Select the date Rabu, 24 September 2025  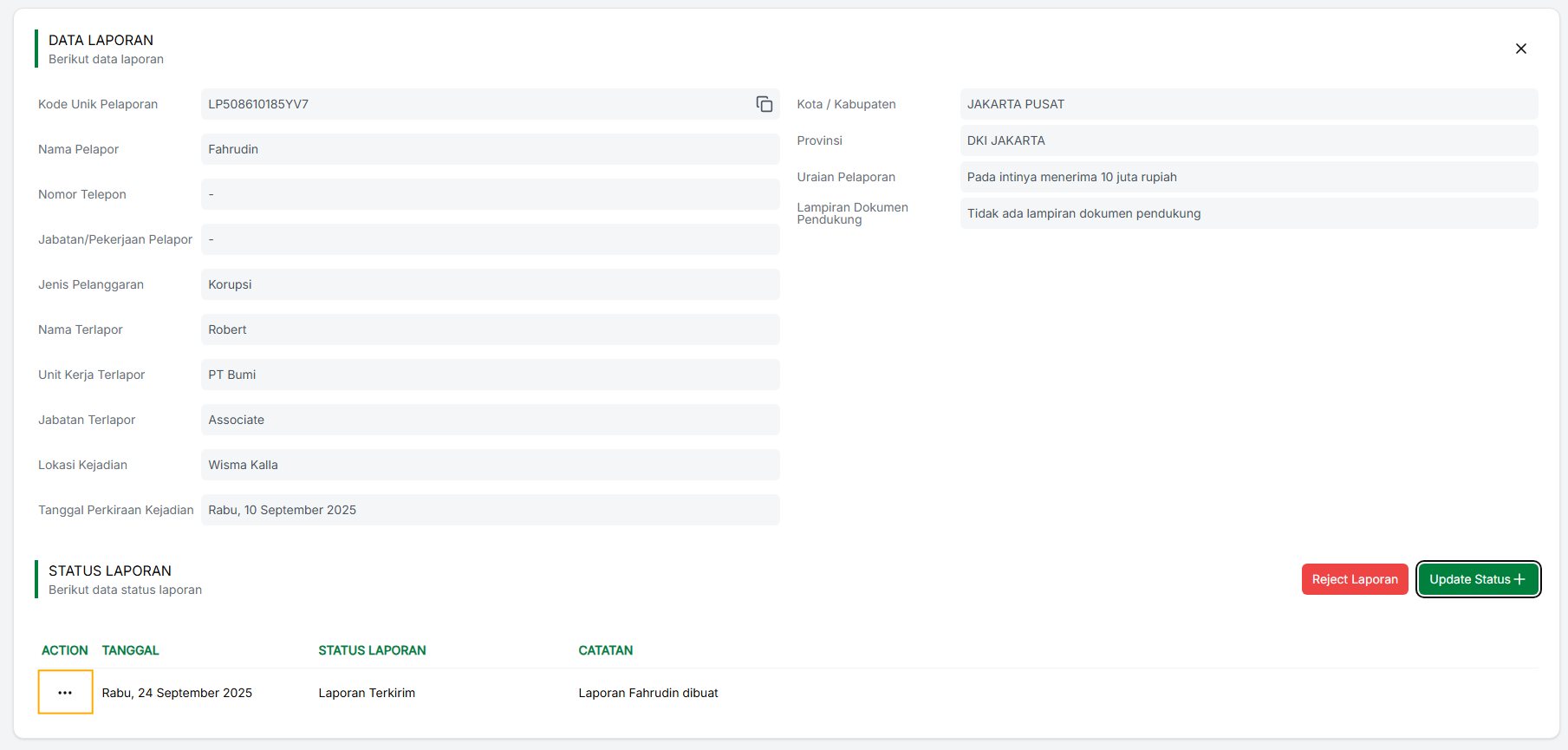[177, 693]
